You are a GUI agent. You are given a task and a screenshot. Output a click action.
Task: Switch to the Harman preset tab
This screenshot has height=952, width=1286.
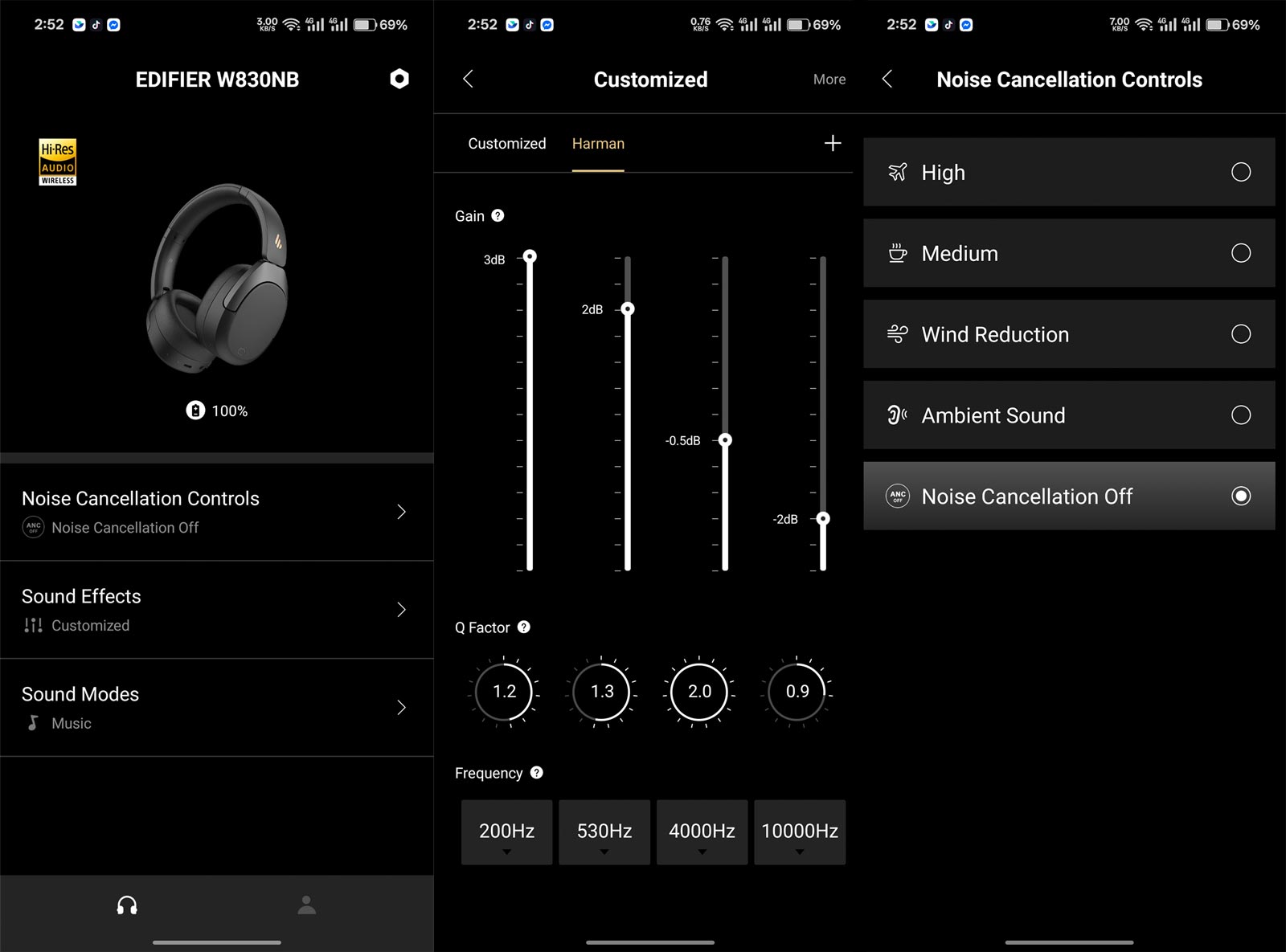[598, 143]
